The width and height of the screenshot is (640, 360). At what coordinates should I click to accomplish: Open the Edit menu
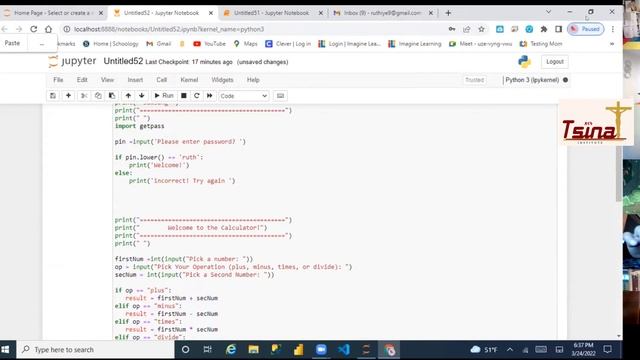(x=82, y=80)
